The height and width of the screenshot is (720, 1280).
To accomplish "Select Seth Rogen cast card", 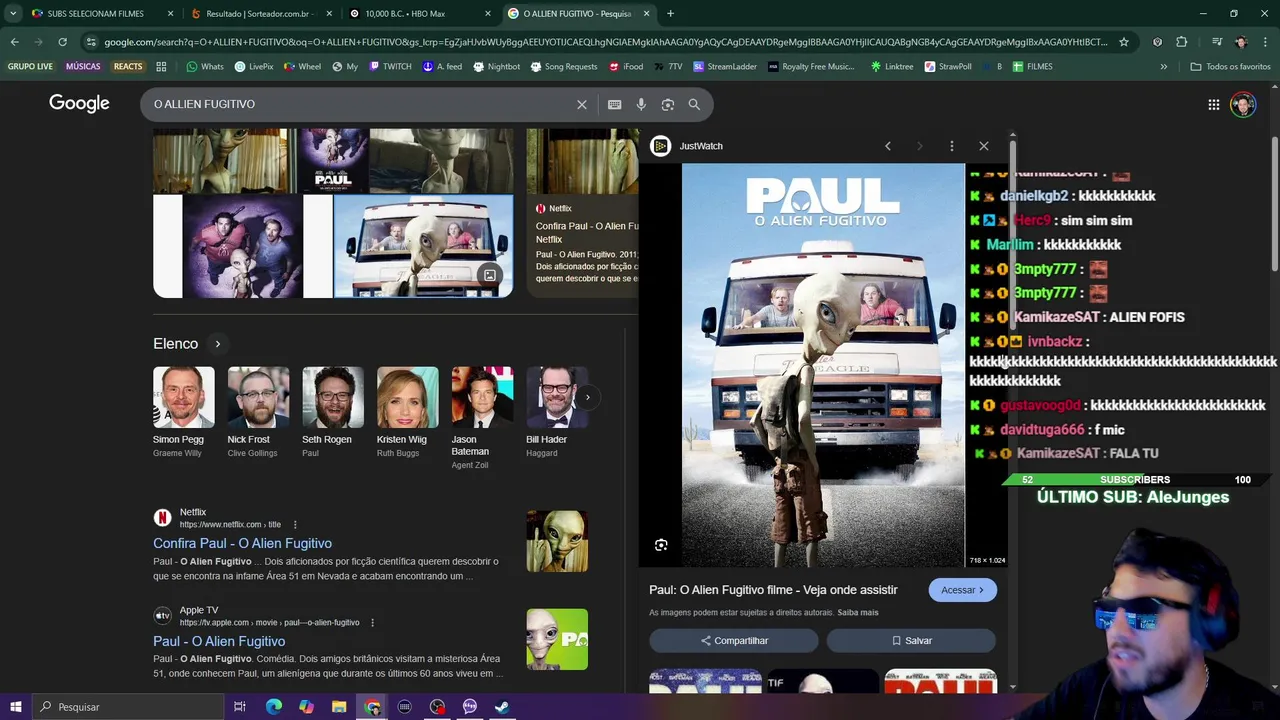I will coord(332,412).
